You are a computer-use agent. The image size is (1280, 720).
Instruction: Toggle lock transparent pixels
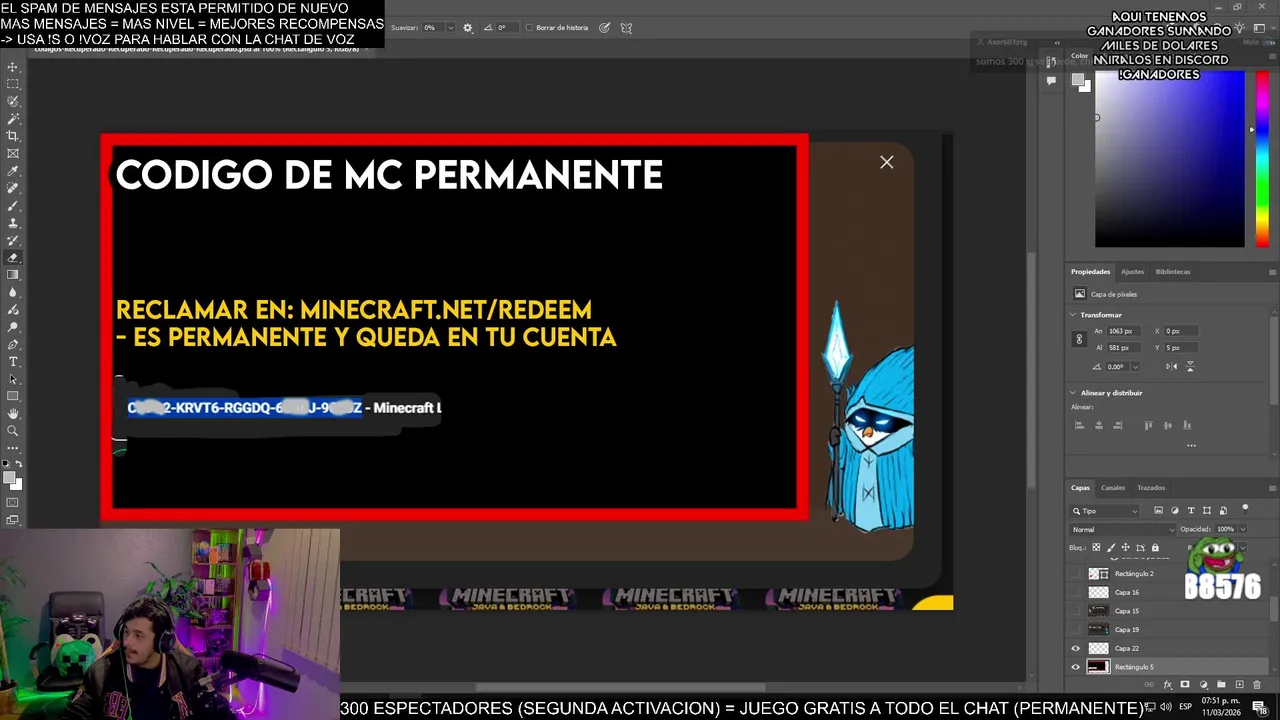click(x=1096, y=547)
